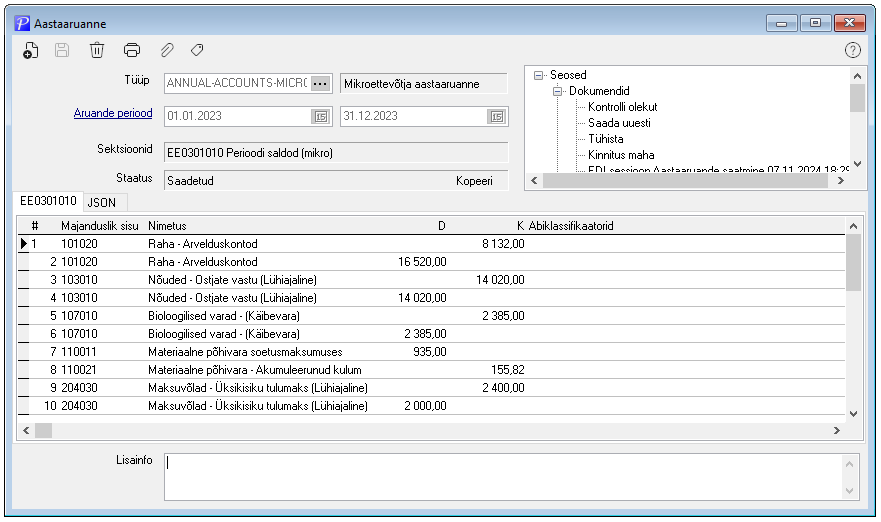Click tree panel scrollbar up arrow
The height and width of the screenshot is (522, 881).
[857, 76]
